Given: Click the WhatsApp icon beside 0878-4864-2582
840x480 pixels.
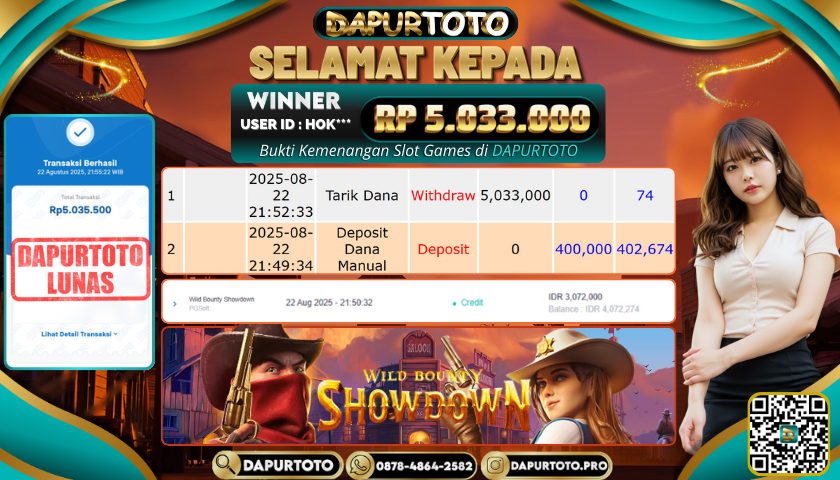Looking at the screenshot, I should click(x=360, y=466).
